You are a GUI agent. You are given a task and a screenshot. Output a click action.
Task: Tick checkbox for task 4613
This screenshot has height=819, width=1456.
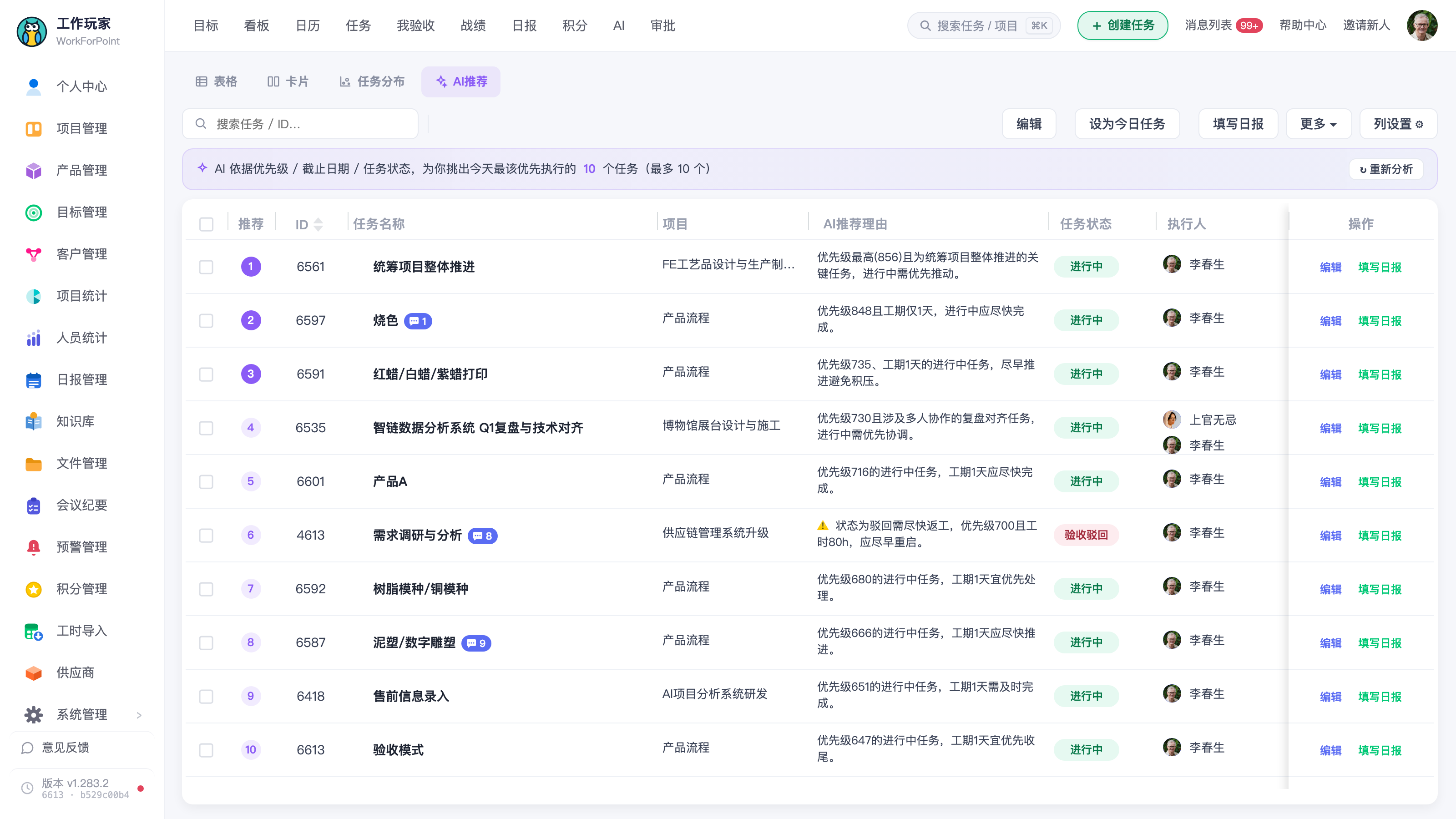click(x=206, y=535)
